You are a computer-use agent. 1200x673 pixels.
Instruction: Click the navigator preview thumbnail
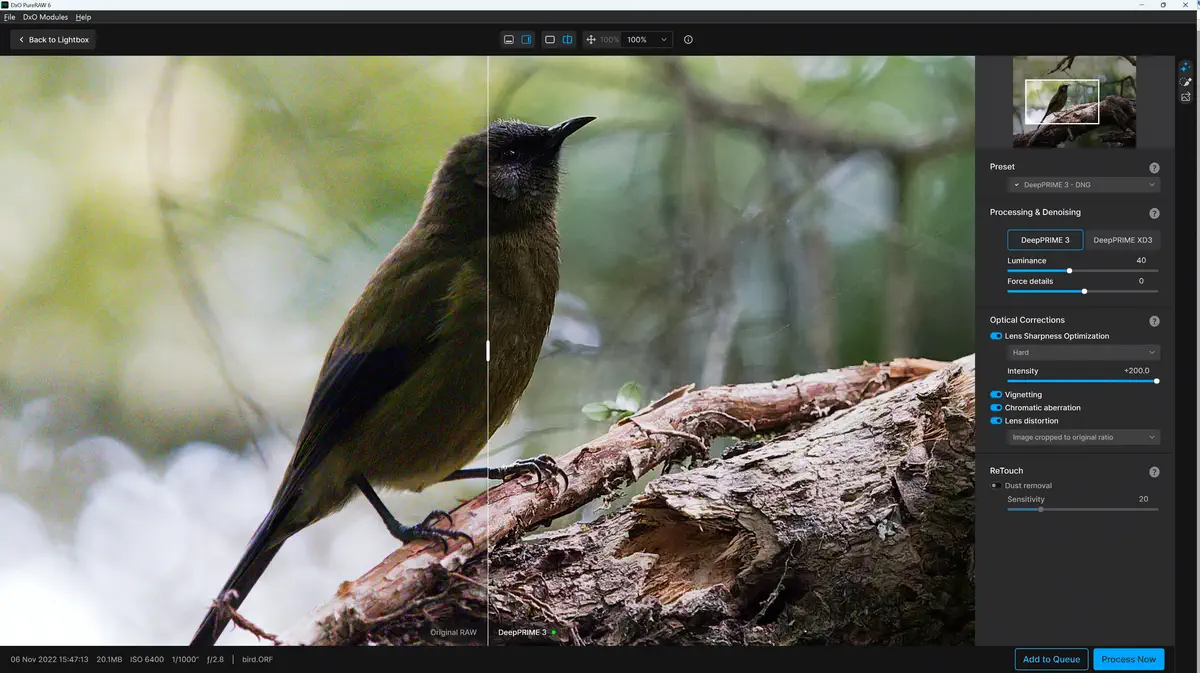pyautogui.click(x=1074, y=102)
